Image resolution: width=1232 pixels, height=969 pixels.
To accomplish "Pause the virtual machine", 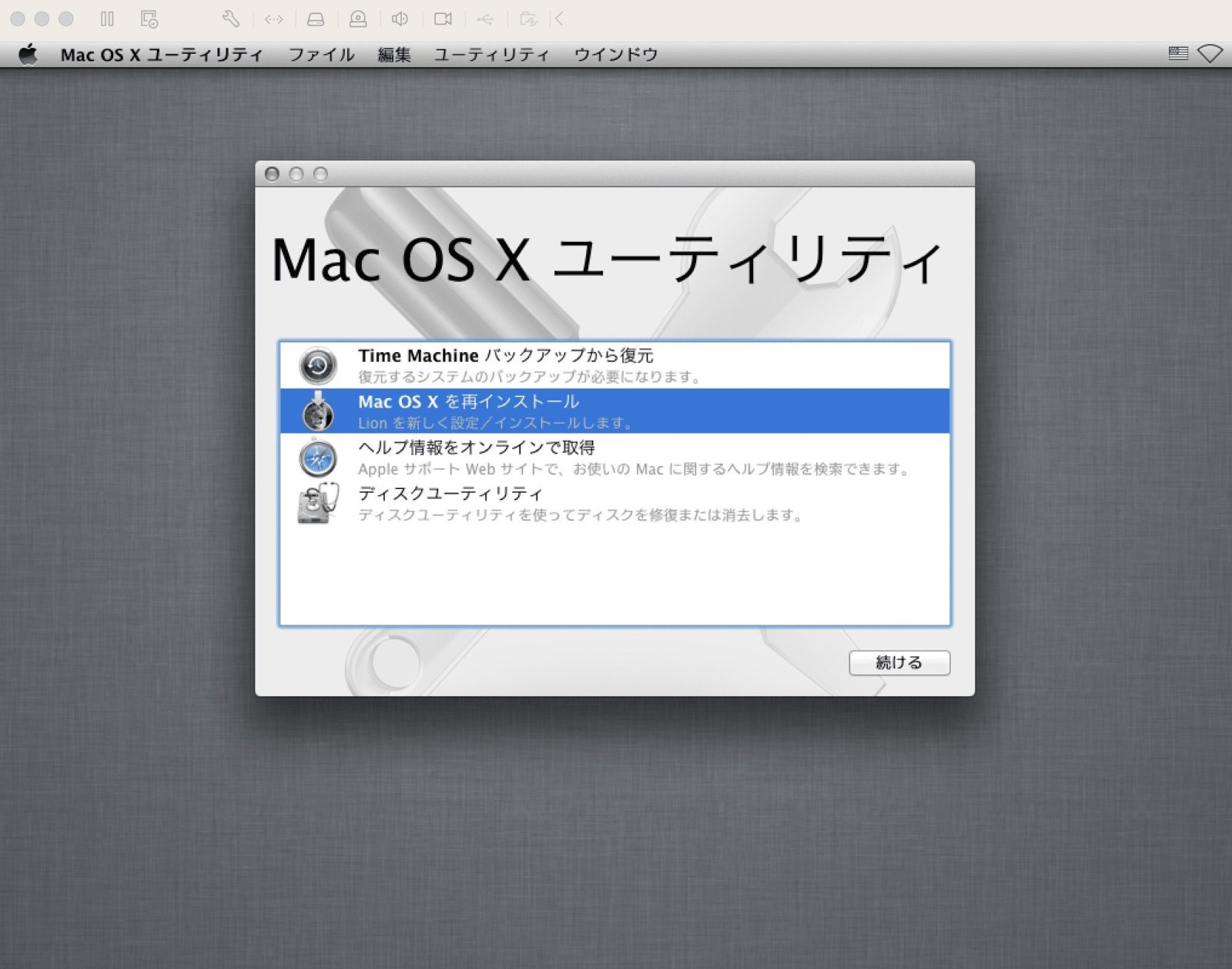I will 107,18.
